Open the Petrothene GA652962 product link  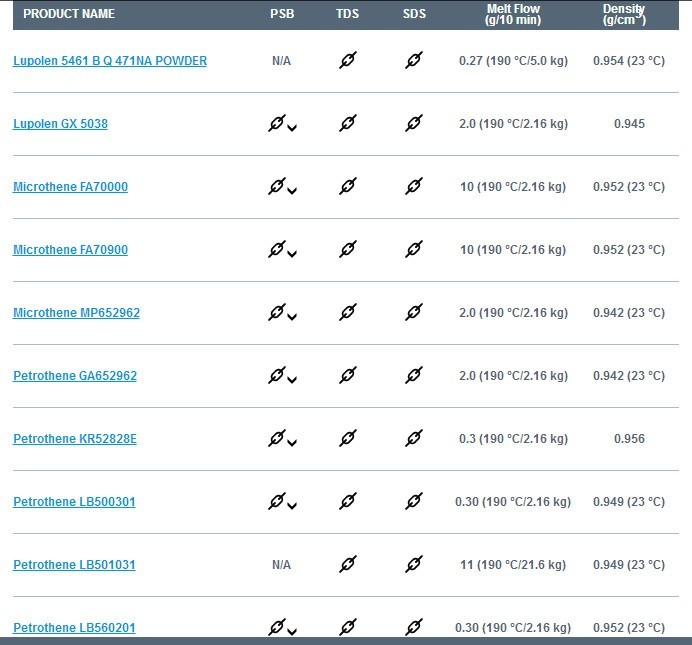75,376
